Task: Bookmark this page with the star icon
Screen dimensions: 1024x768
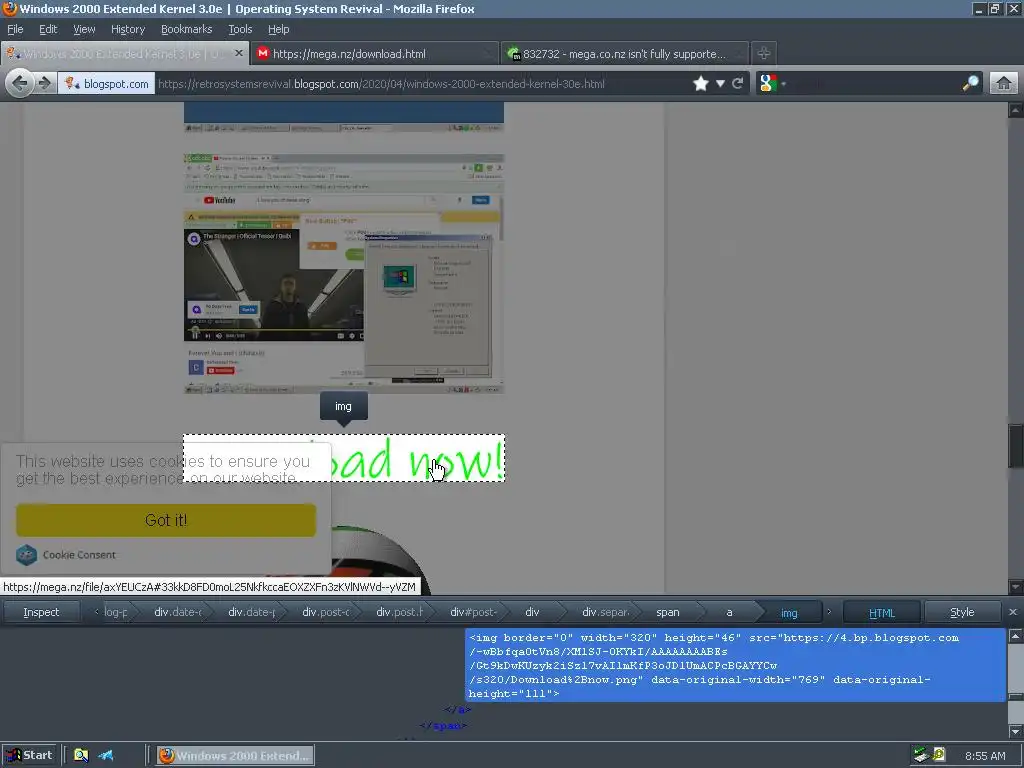Action: click(x=701, y=84)
